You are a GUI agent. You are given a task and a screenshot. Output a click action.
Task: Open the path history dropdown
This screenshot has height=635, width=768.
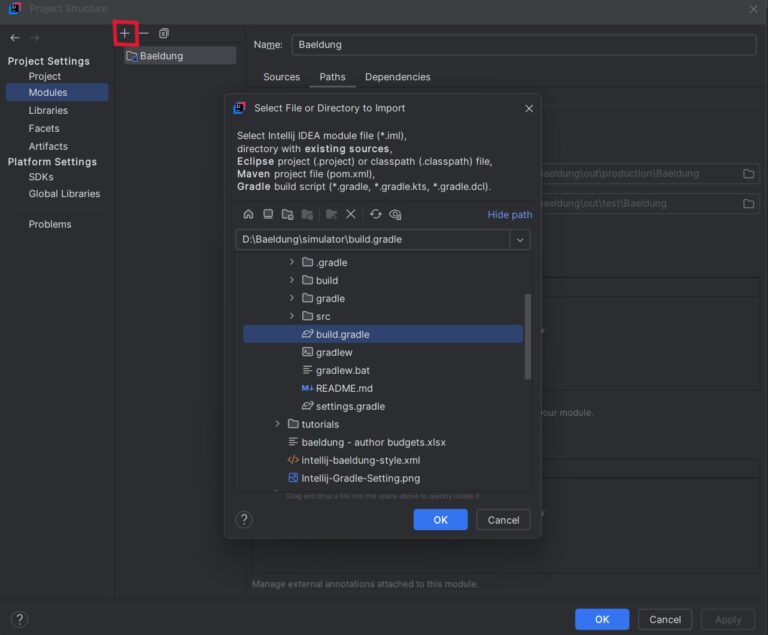(519, 240)
